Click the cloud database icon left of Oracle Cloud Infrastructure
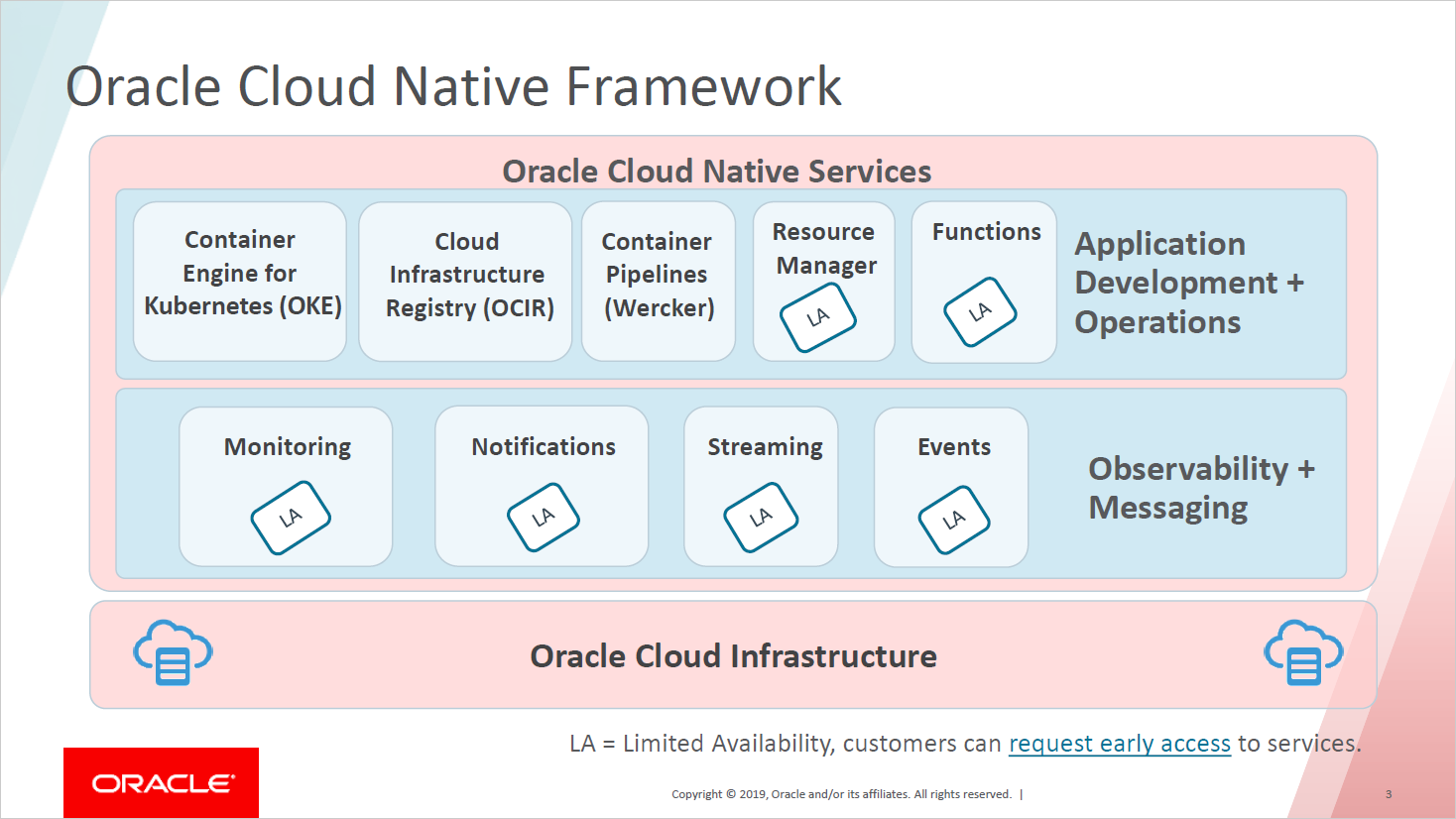This screenshot has width=1456, height=819. click(x=173, y=652)
